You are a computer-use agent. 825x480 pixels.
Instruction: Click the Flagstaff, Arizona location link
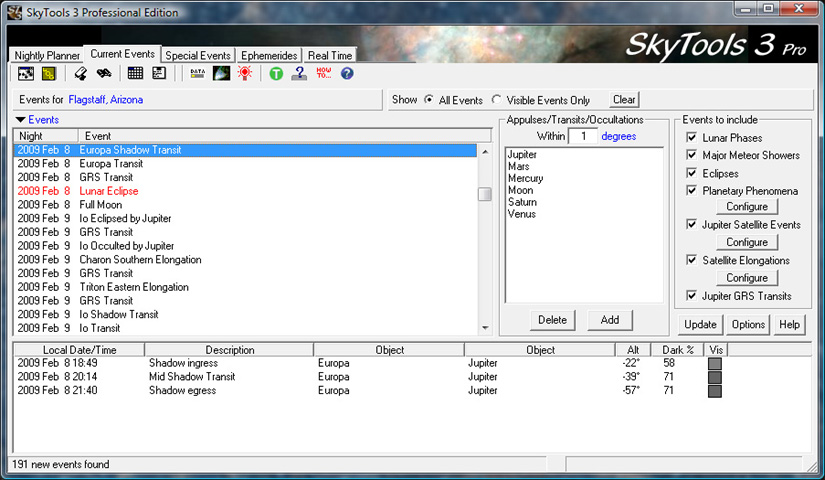[106, 99]
